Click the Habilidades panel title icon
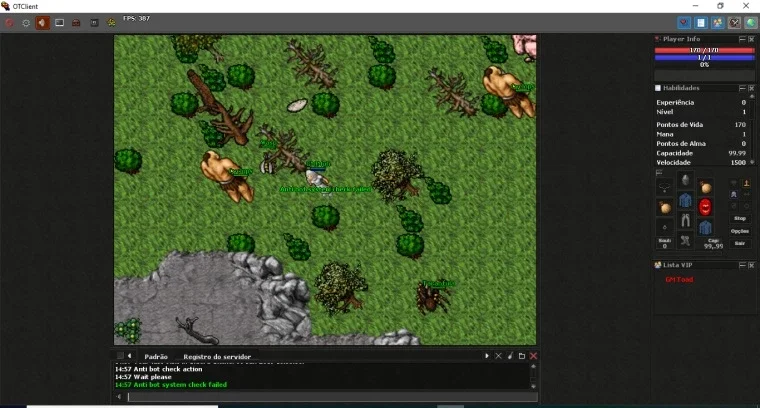The height and width of the screenshot is (408, 760). click(658, 88)
